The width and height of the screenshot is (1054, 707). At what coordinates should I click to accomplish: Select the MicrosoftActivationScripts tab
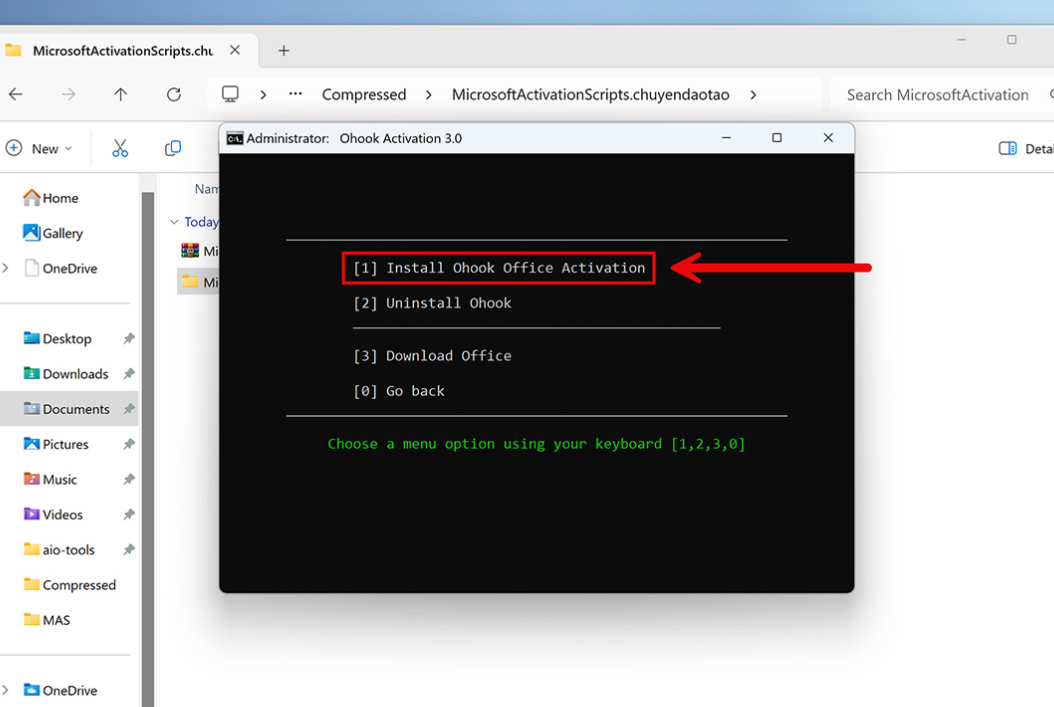pyautogui.click(x=120, y=50)
